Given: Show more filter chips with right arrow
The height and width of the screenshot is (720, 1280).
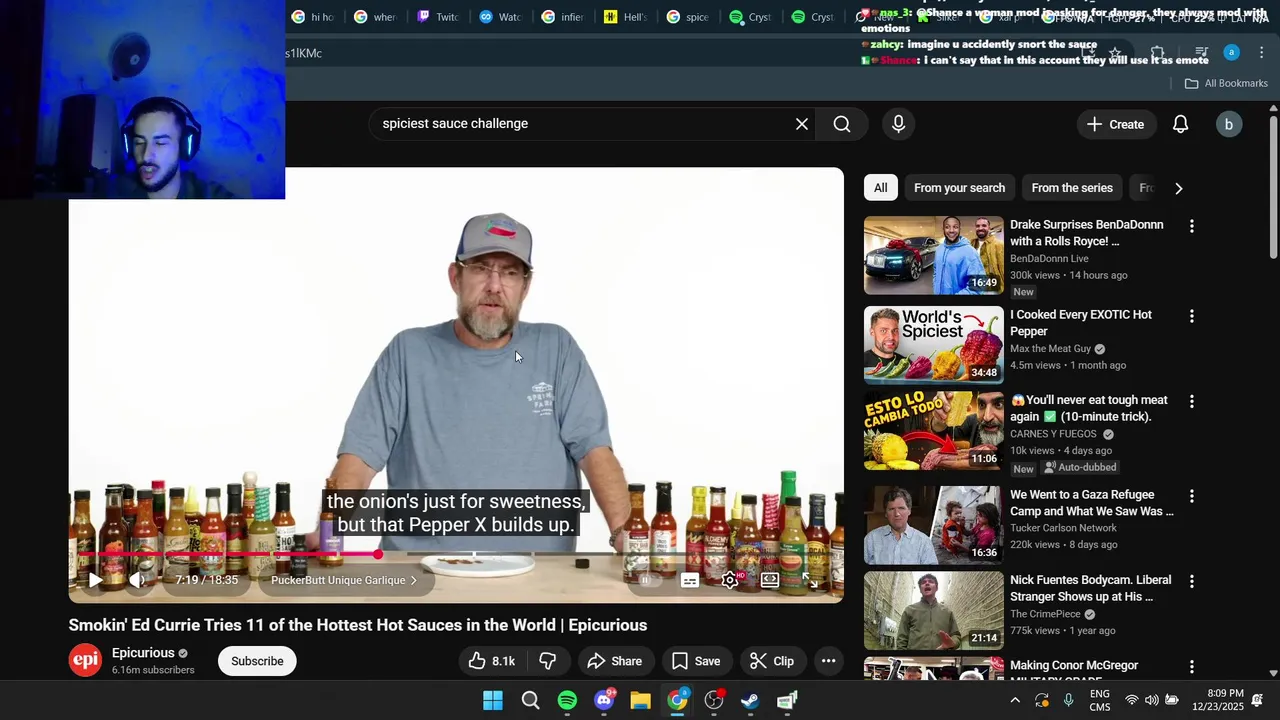Looking at the screenshot, I should [x=1178, y=188].
